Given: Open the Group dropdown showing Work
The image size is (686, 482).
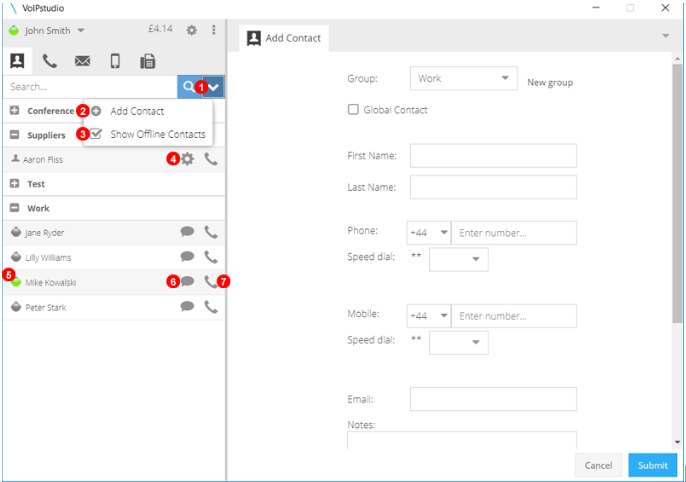Looking at the screenshot, I should [462, 79].
